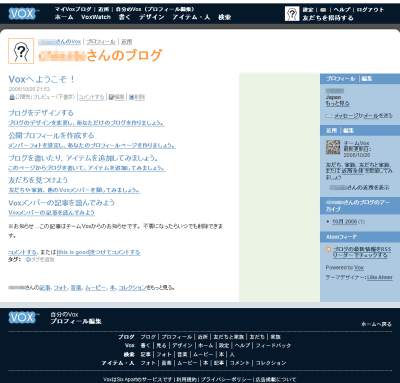Click フォト link in the bottom post footer line
Screen dimensions: 400x383
[60, 288]
